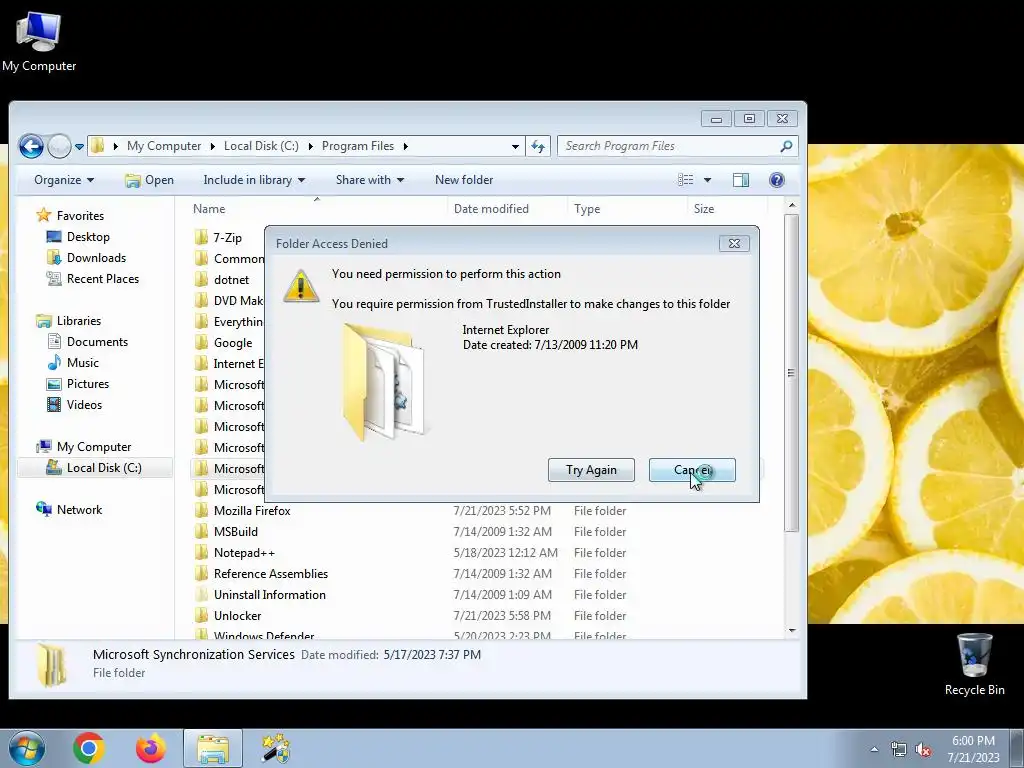
Task: Click the Forward navigation arrow in Explorer
Action: coord(59,146)
